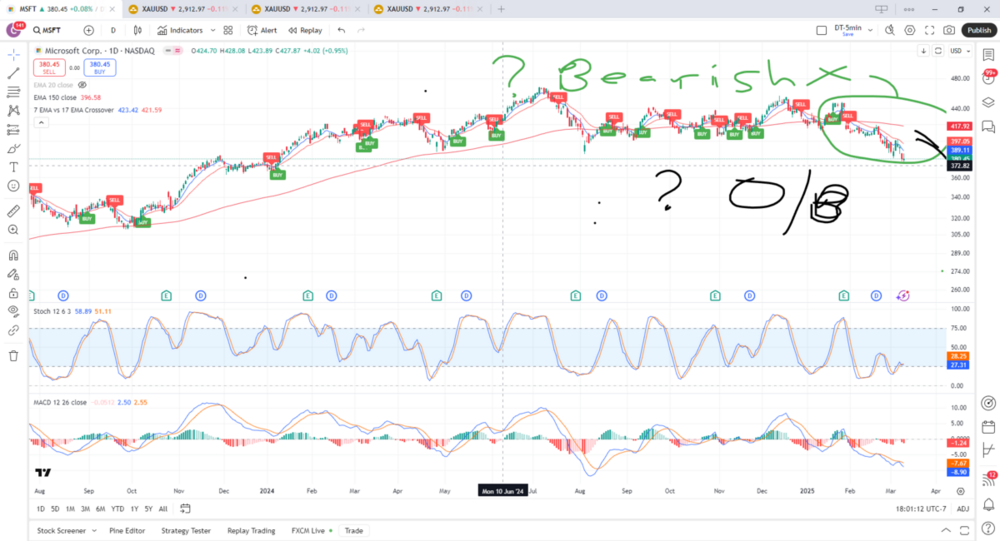Click the red SELL 380.45 button
This screenshot has width=1000, height=541.
point(49,68)
